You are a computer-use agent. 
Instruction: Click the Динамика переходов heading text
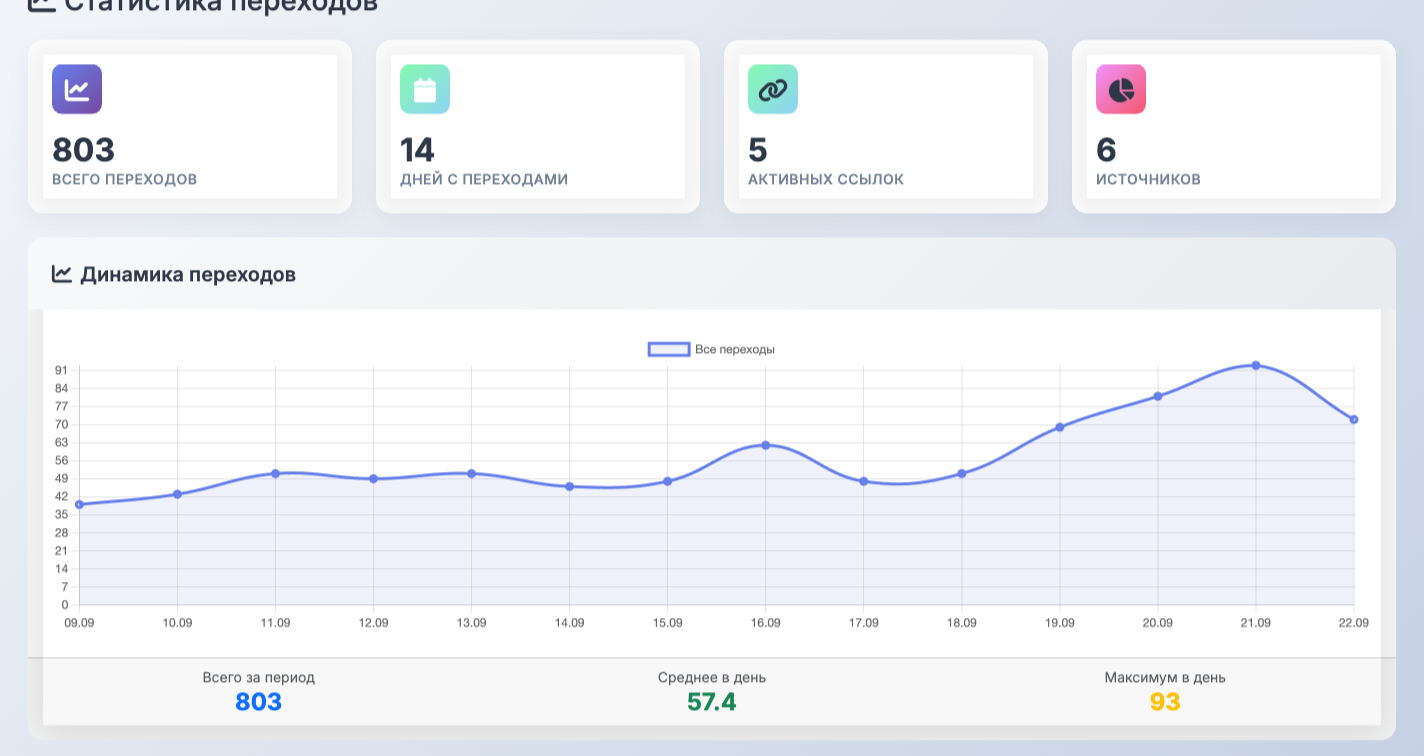click(188, 274)
